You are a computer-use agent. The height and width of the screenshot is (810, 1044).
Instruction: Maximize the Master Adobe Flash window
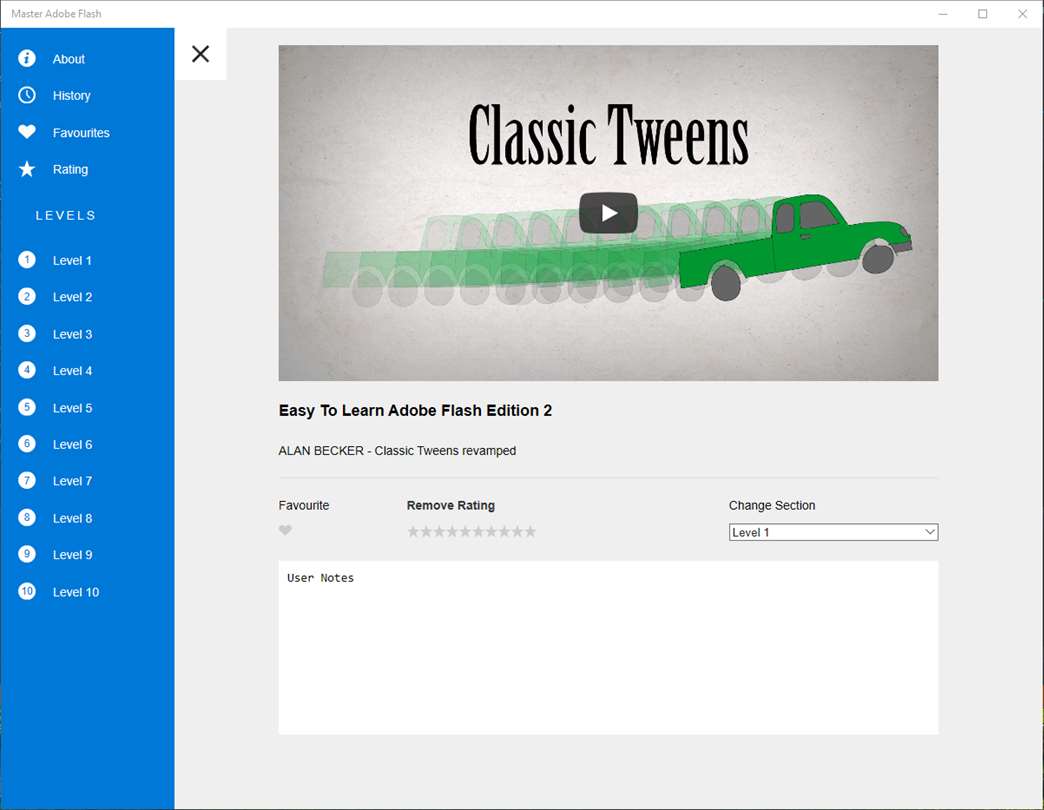tap(983, 14)
